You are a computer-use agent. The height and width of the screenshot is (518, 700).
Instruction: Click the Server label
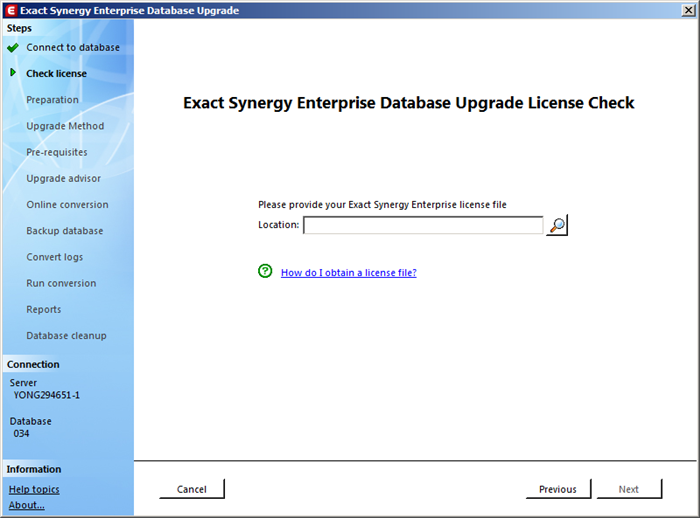23,383
